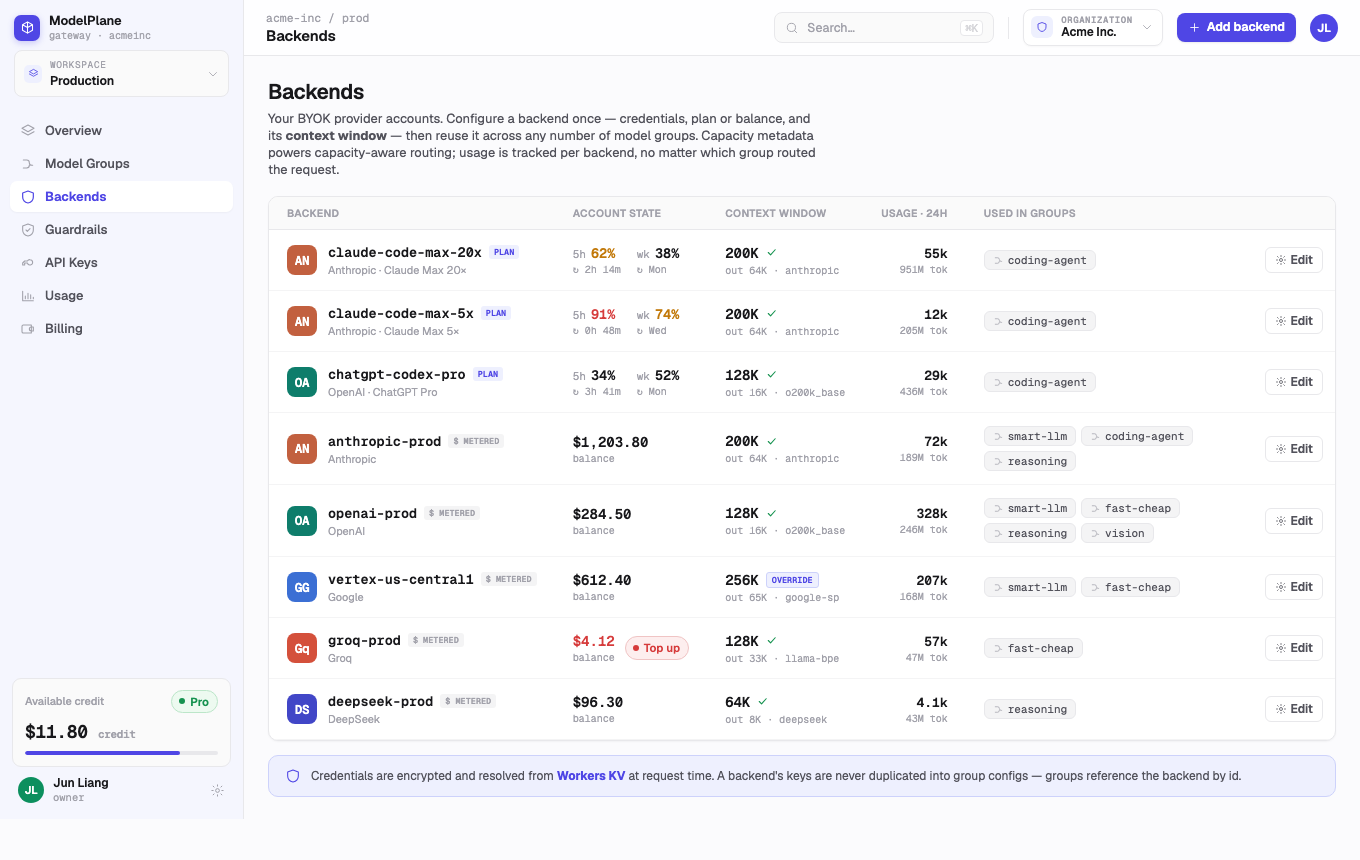Click the OA icon for openai-prod
This screenshot has width=1360, height=860.
click(x=302, y=520)
